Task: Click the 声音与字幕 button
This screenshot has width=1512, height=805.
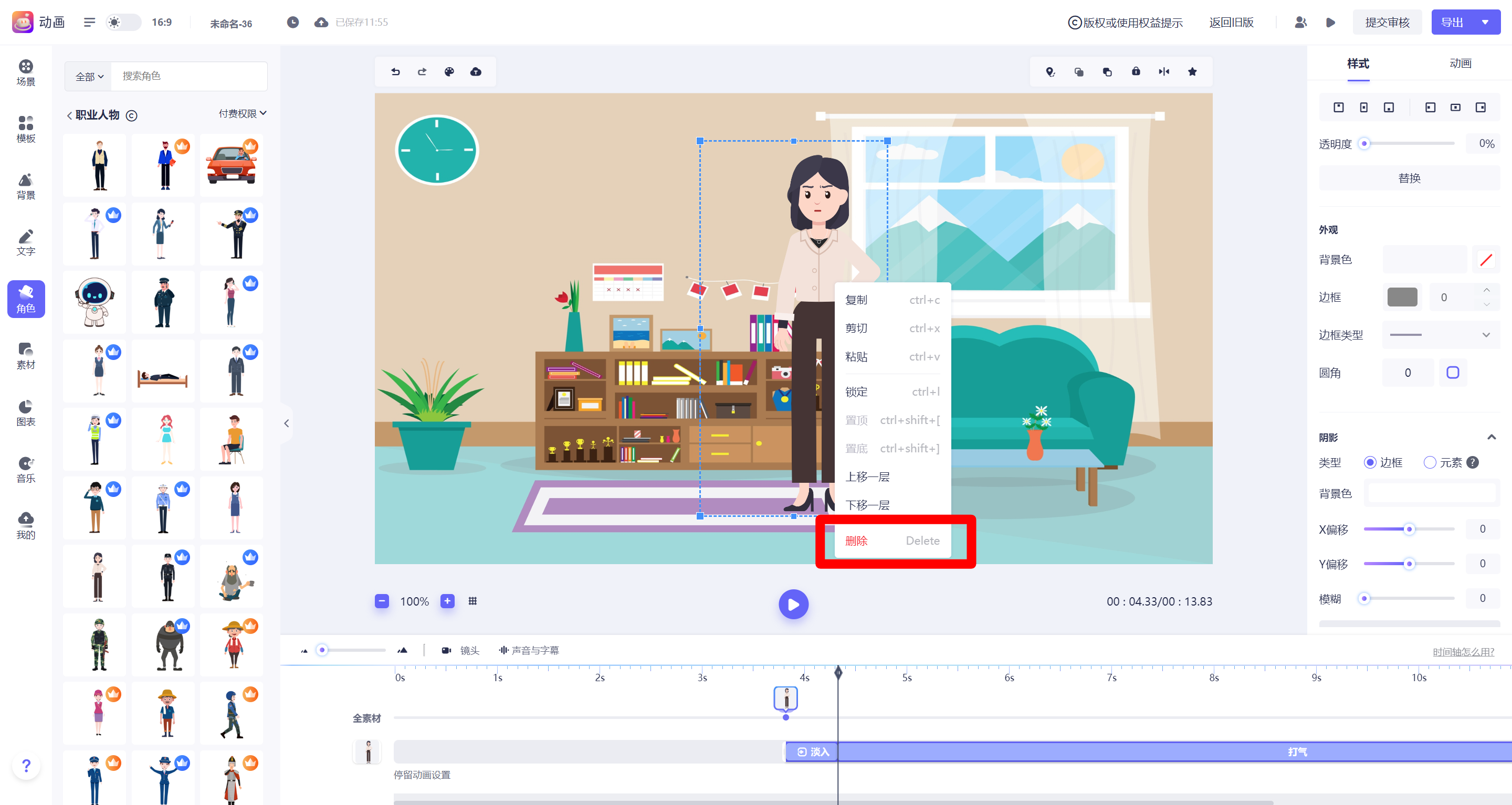Action: [529, 650]
